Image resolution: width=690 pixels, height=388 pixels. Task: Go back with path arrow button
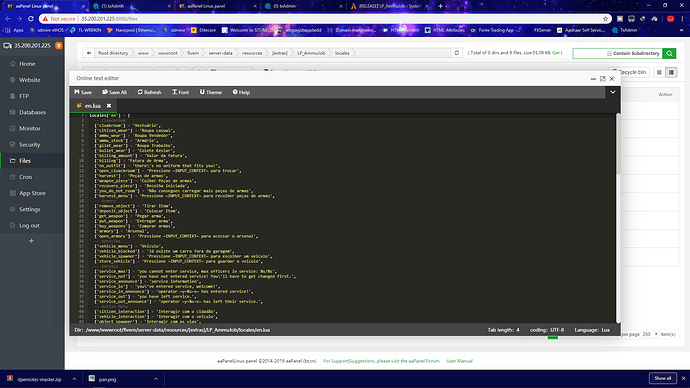[88, 53]
